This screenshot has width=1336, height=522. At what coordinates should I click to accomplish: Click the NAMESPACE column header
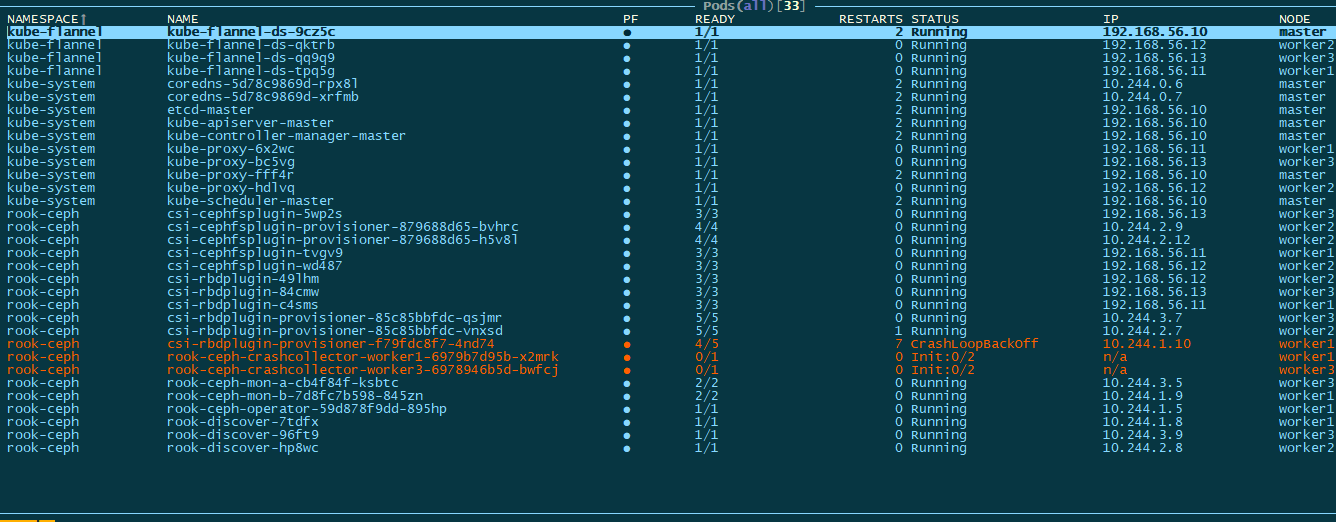[47, 19]
